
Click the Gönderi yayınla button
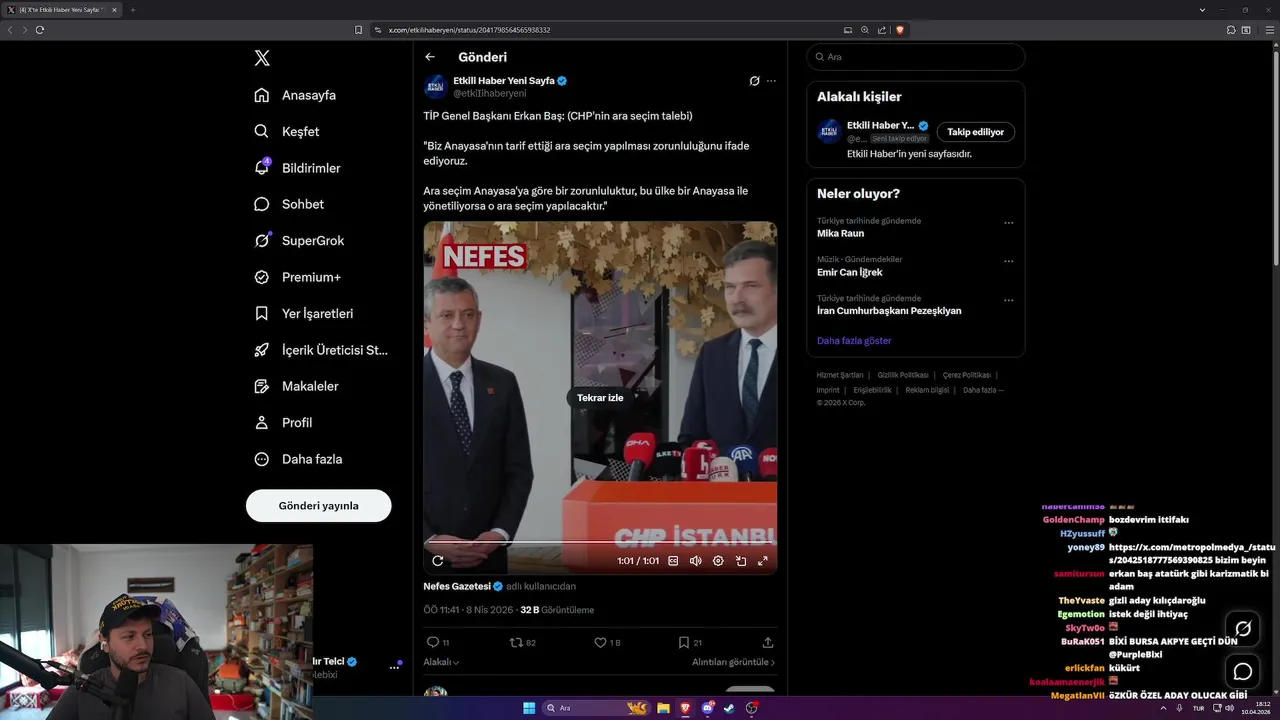tap(318, 505)
